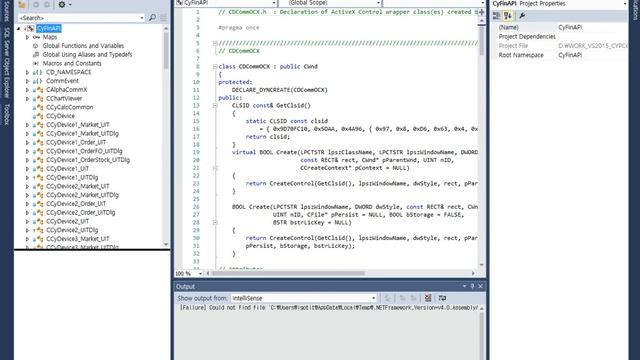Click the Global Functions icon

(x=36, y=46)
